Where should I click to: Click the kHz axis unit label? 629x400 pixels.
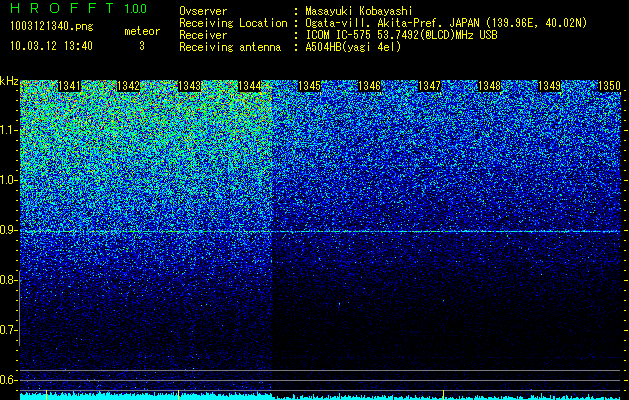click(9, 81)
